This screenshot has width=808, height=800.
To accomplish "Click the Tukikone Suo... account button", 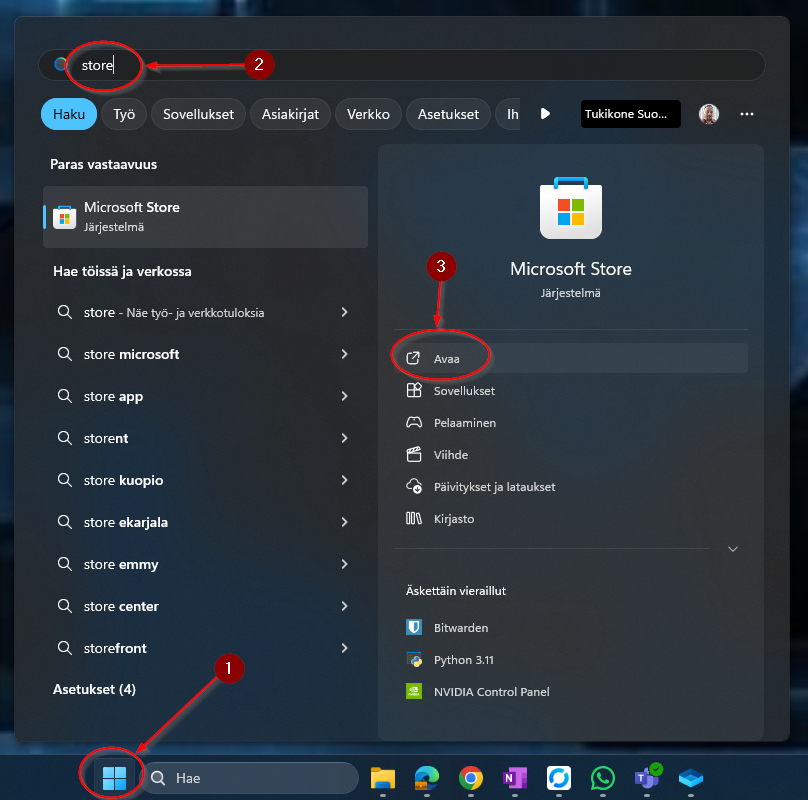I will pyautogui.click(x=630, y=114).
